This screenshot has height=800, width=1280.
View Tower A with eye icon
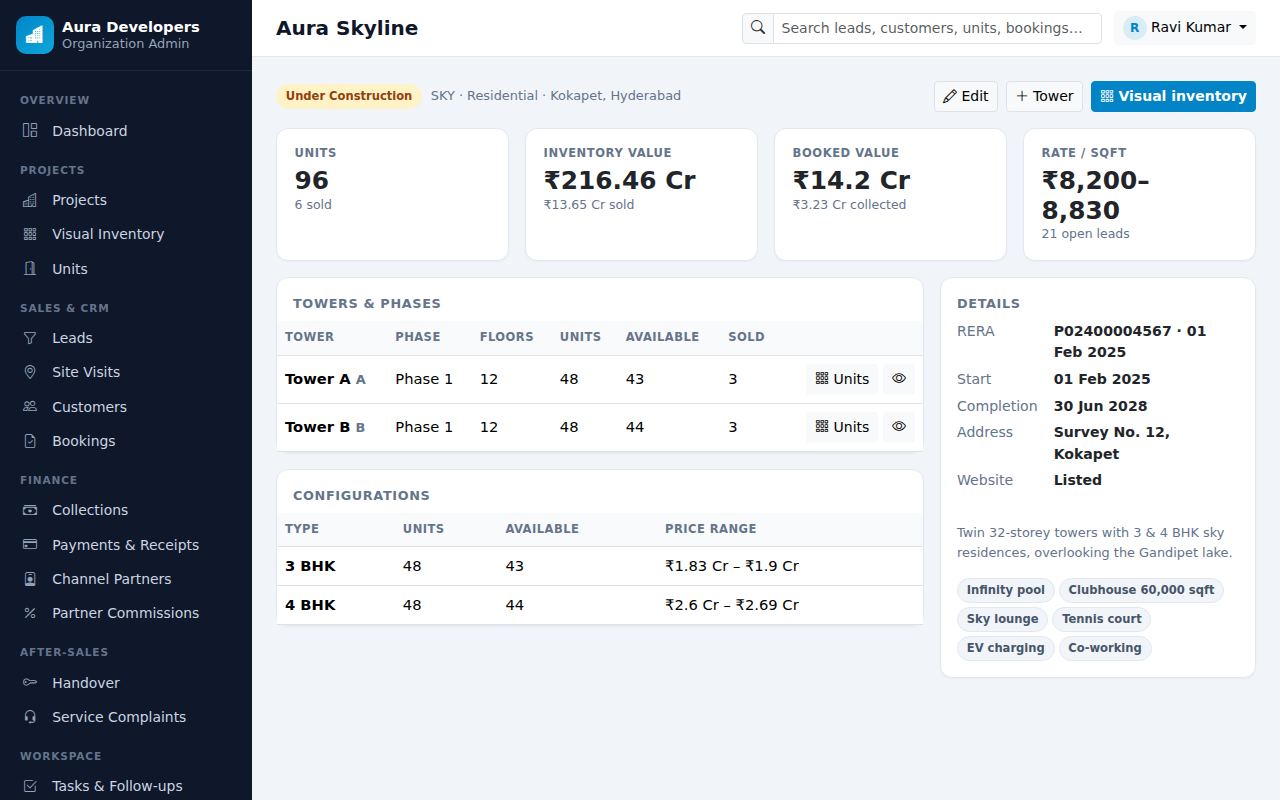(x=899, y=379)
